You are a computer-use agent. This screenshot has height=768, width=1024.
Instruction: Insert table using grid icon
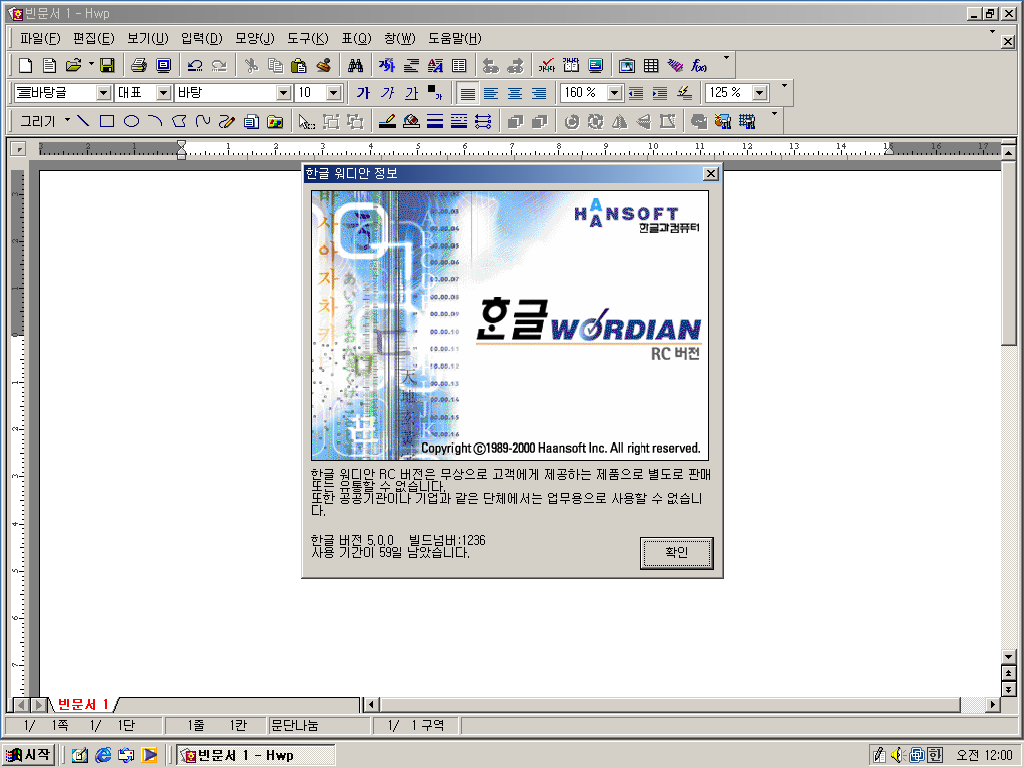click(x=651, y=65)
